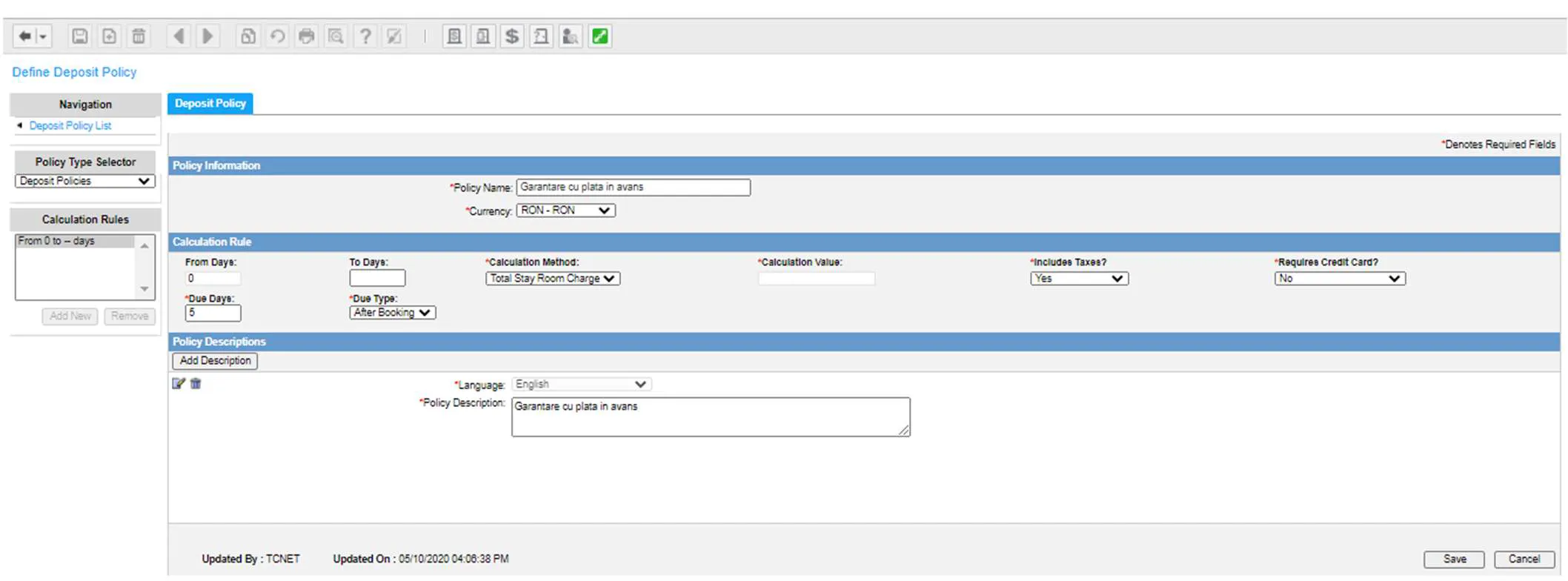This screenshot has height=581, width=1568.
Task: Open help via question mark icon
Action: (365, 36)
